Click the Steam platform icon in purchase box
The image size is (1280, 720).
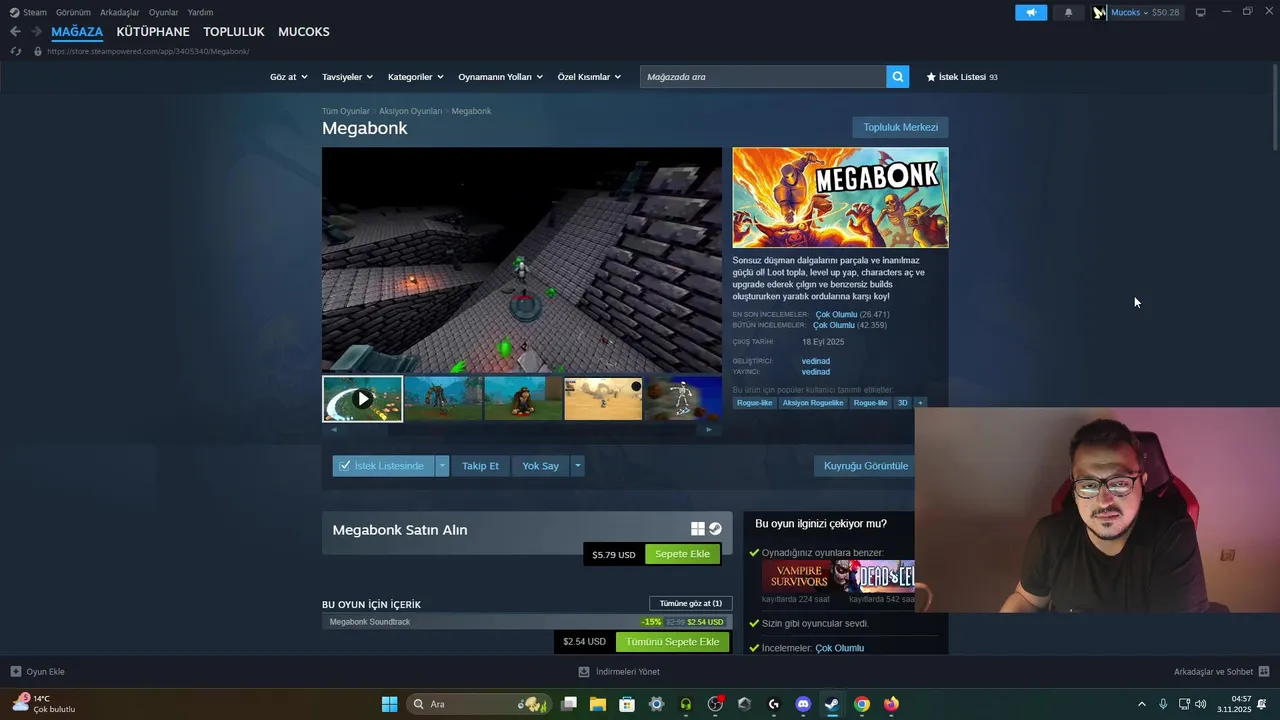[x=715, y=529]
